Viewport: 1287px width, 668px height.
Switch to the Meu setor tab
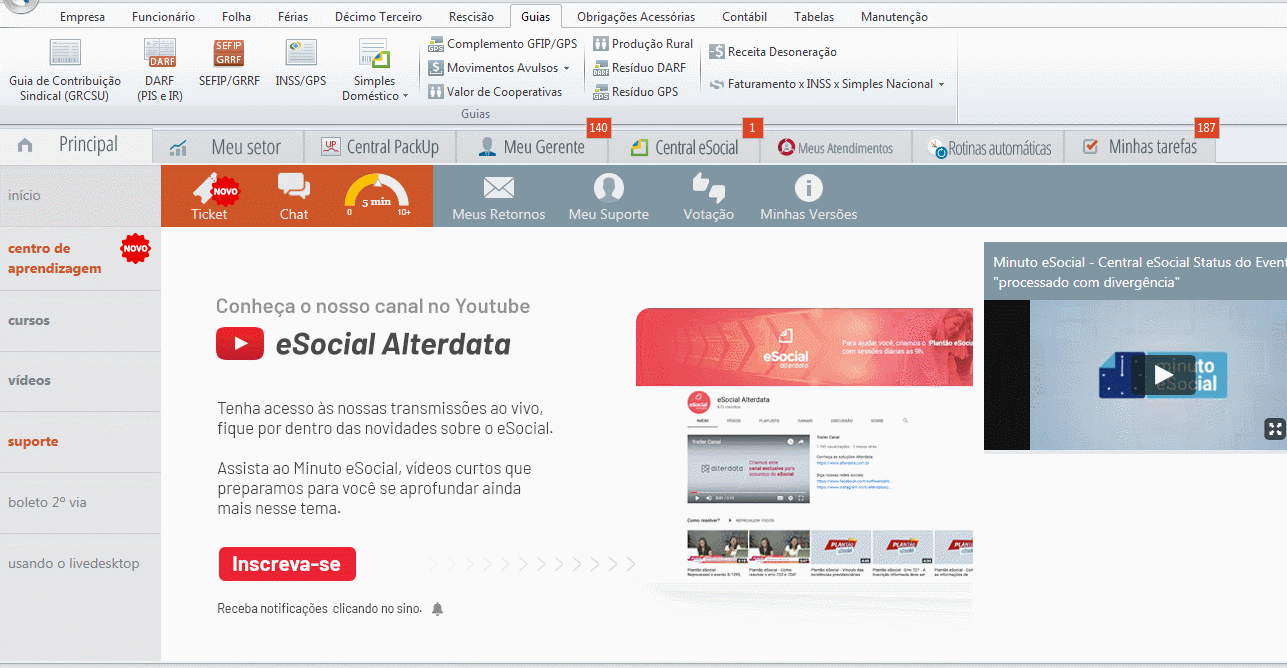click(x=226, y=147)
